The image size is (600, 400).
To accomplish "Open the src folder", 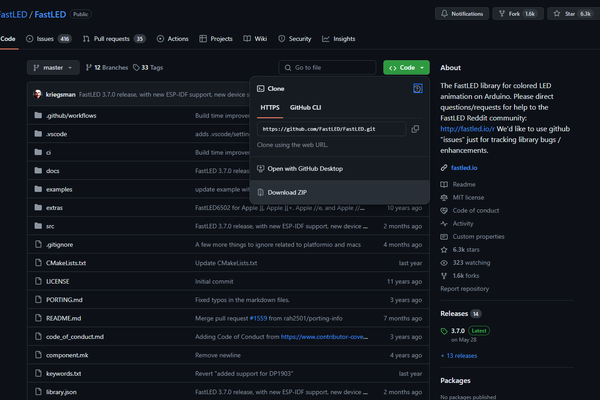I will pyautogui.click(x=50, y=226).
